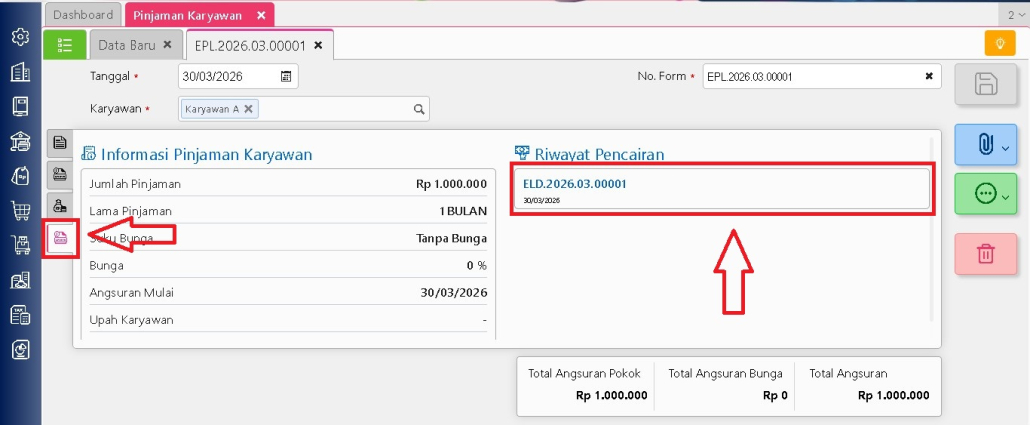
Task: Expand the green more options dropdown
Action: tap(985, 194)
